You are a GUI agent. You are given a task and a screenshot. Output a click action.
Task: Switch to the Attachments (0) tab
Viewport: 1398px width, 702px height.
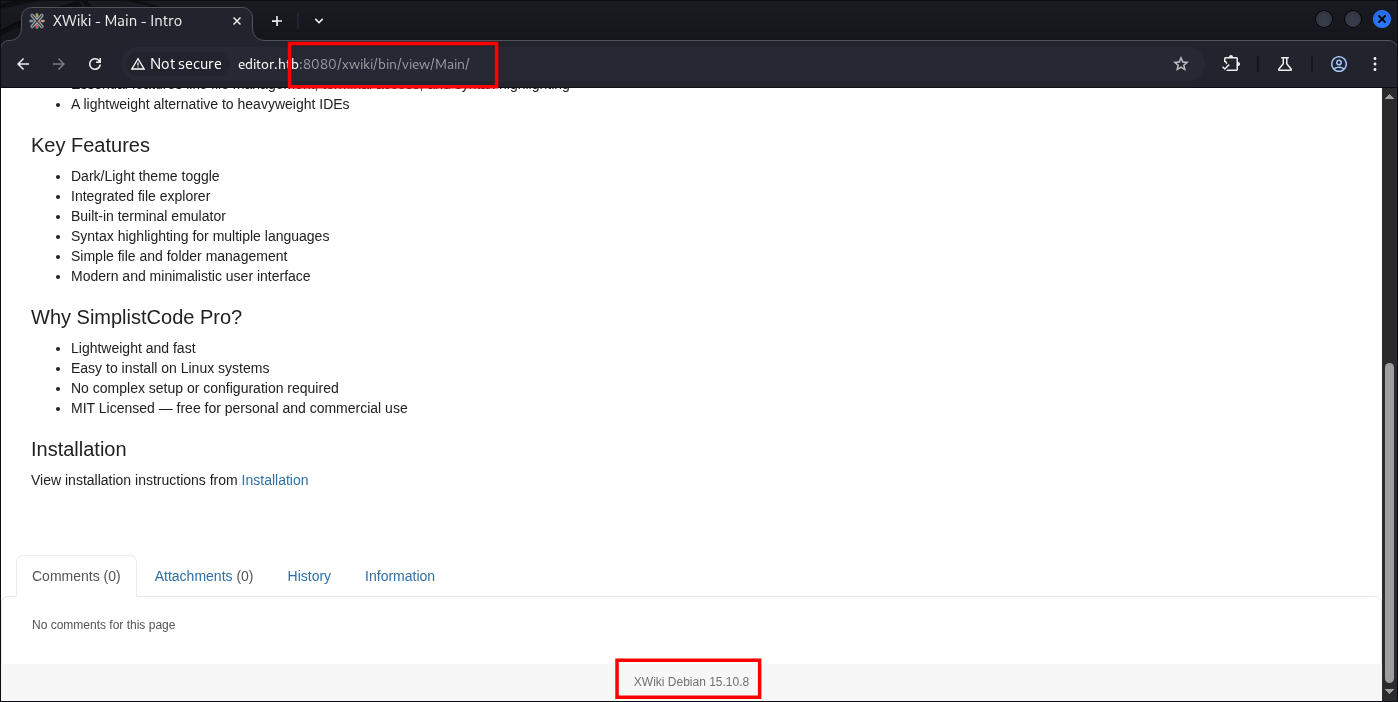pos(204,576)
